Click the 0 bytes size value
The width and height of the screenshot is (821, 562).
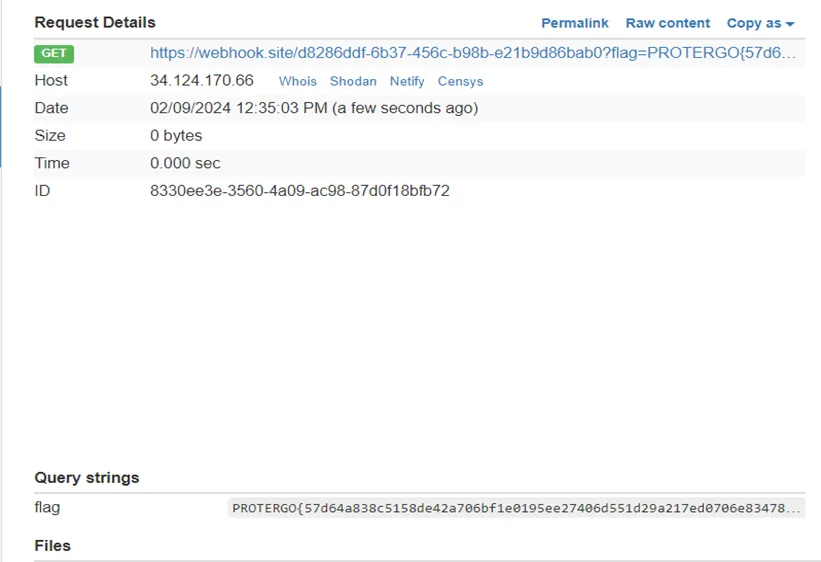click(176, 135)
